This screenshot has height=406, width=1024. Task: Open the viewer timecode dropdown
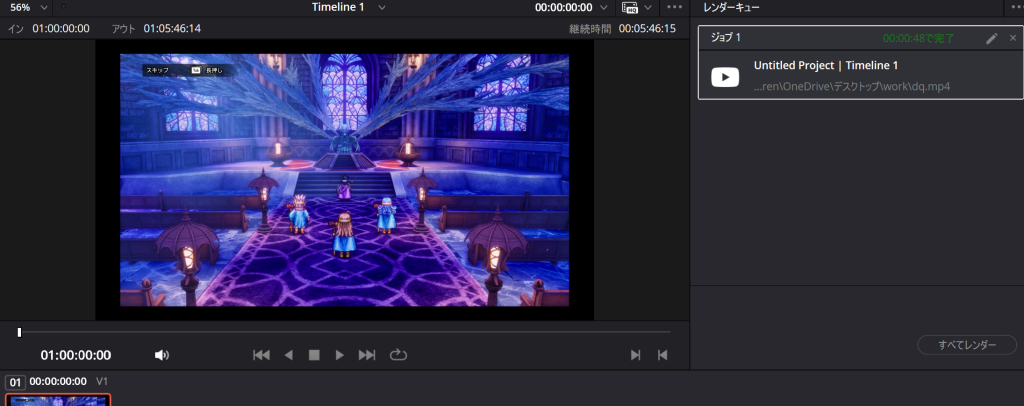[604, 7]
